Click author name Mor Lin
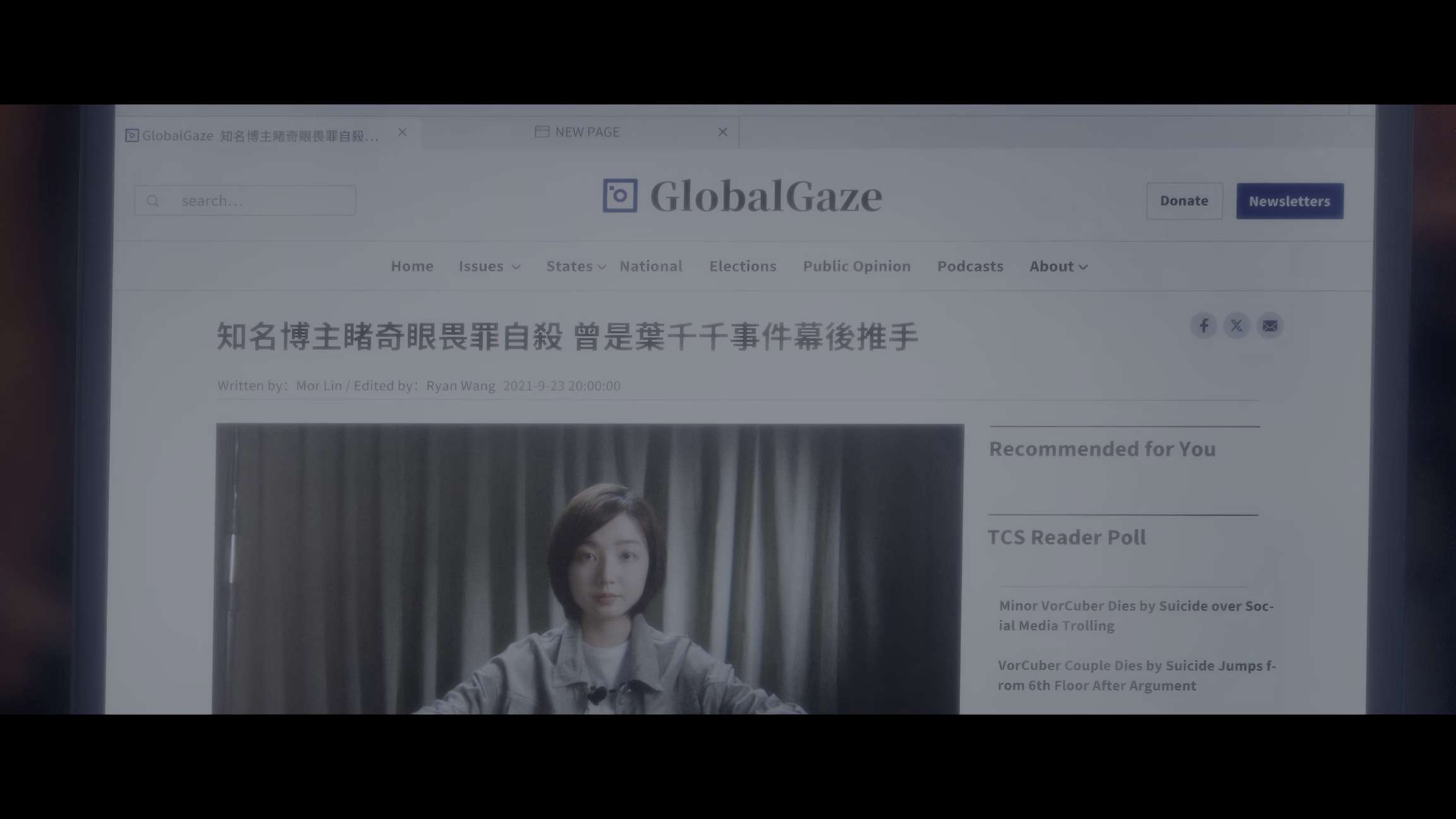Screen dimensions: 1456x819 pos(319,385)
